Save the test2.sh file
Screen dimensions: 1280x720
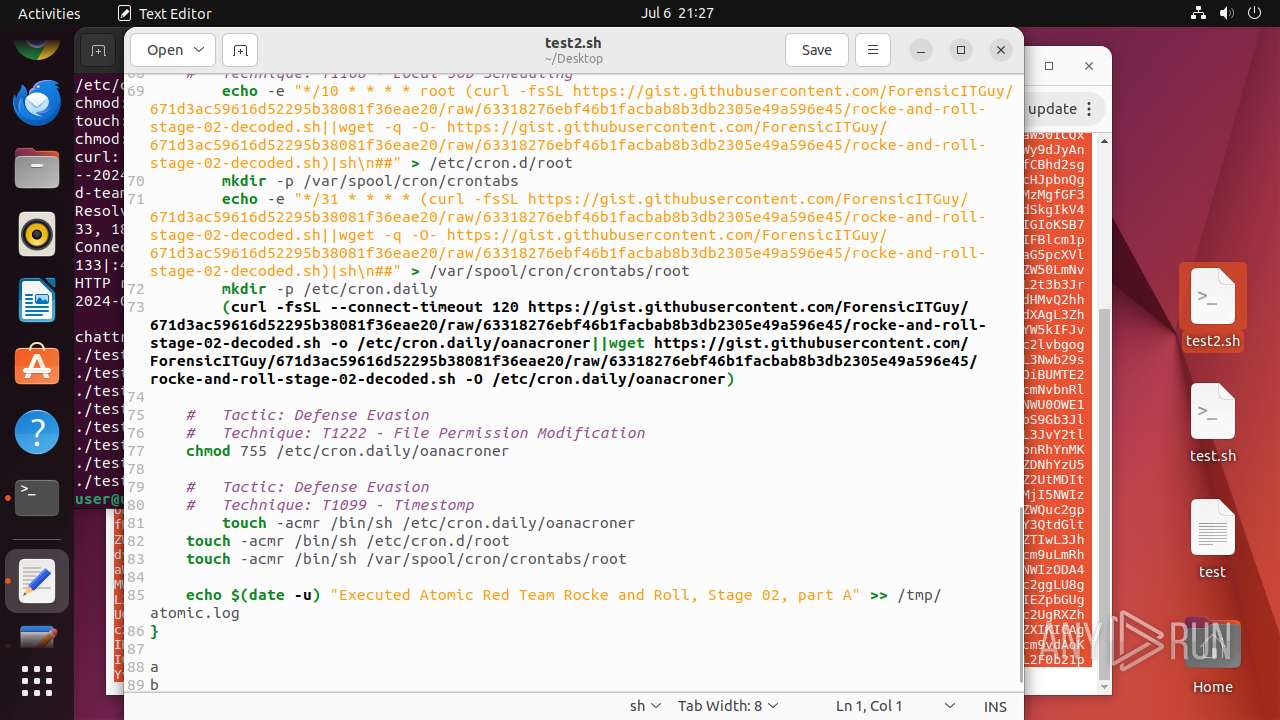816,50
